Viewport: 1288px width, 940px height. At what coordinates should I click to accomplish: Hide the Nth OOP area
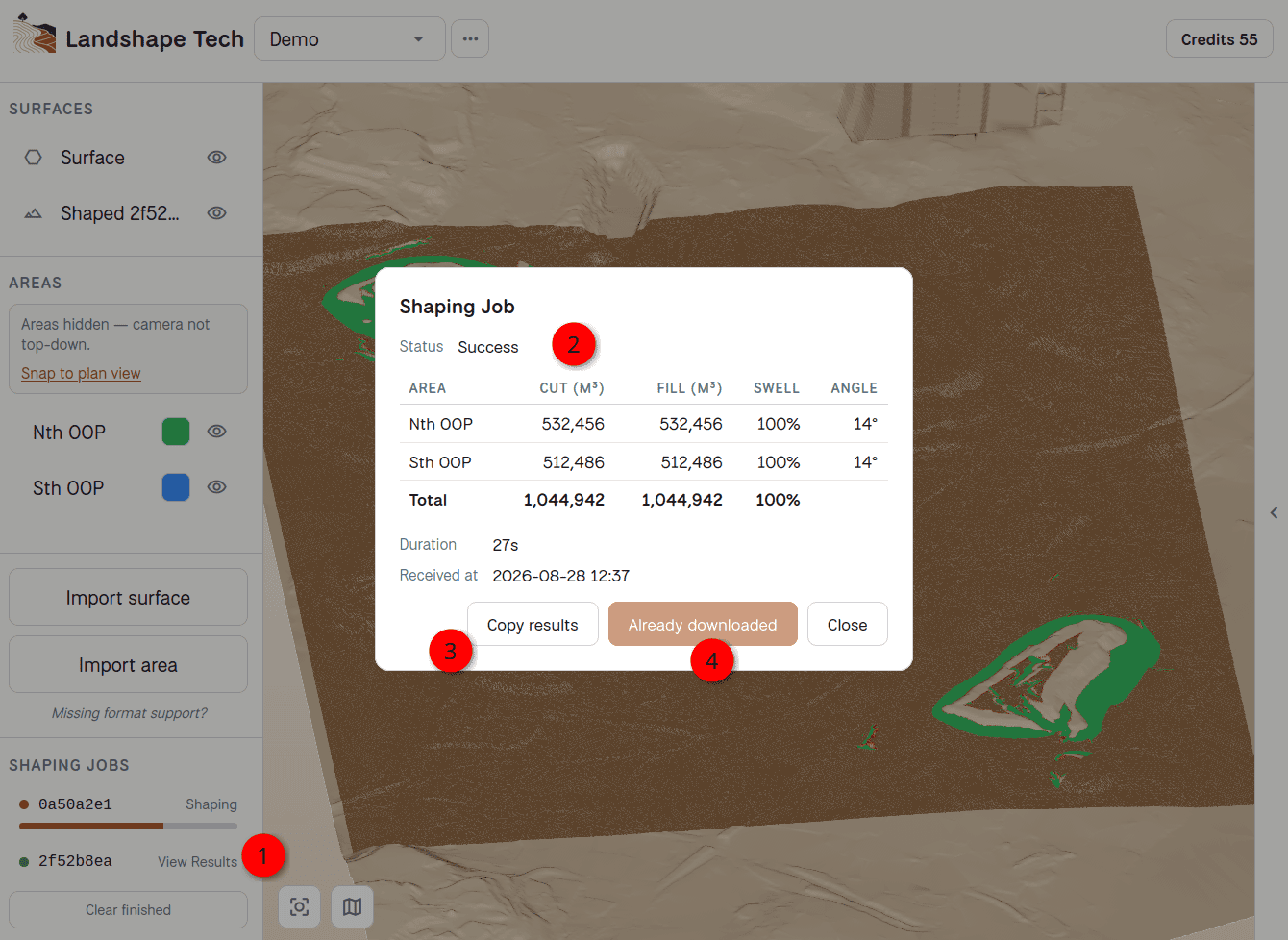217,432
